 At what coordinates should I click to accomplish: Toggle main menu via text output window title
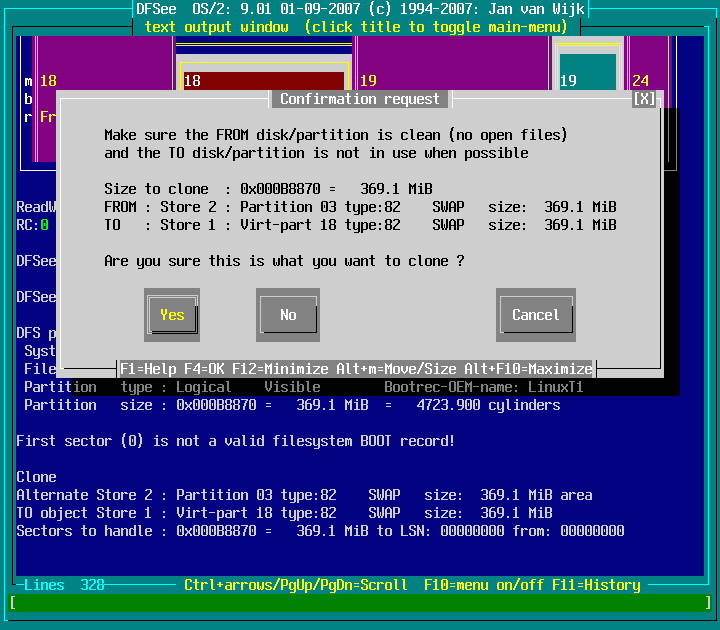pos(359,26)
